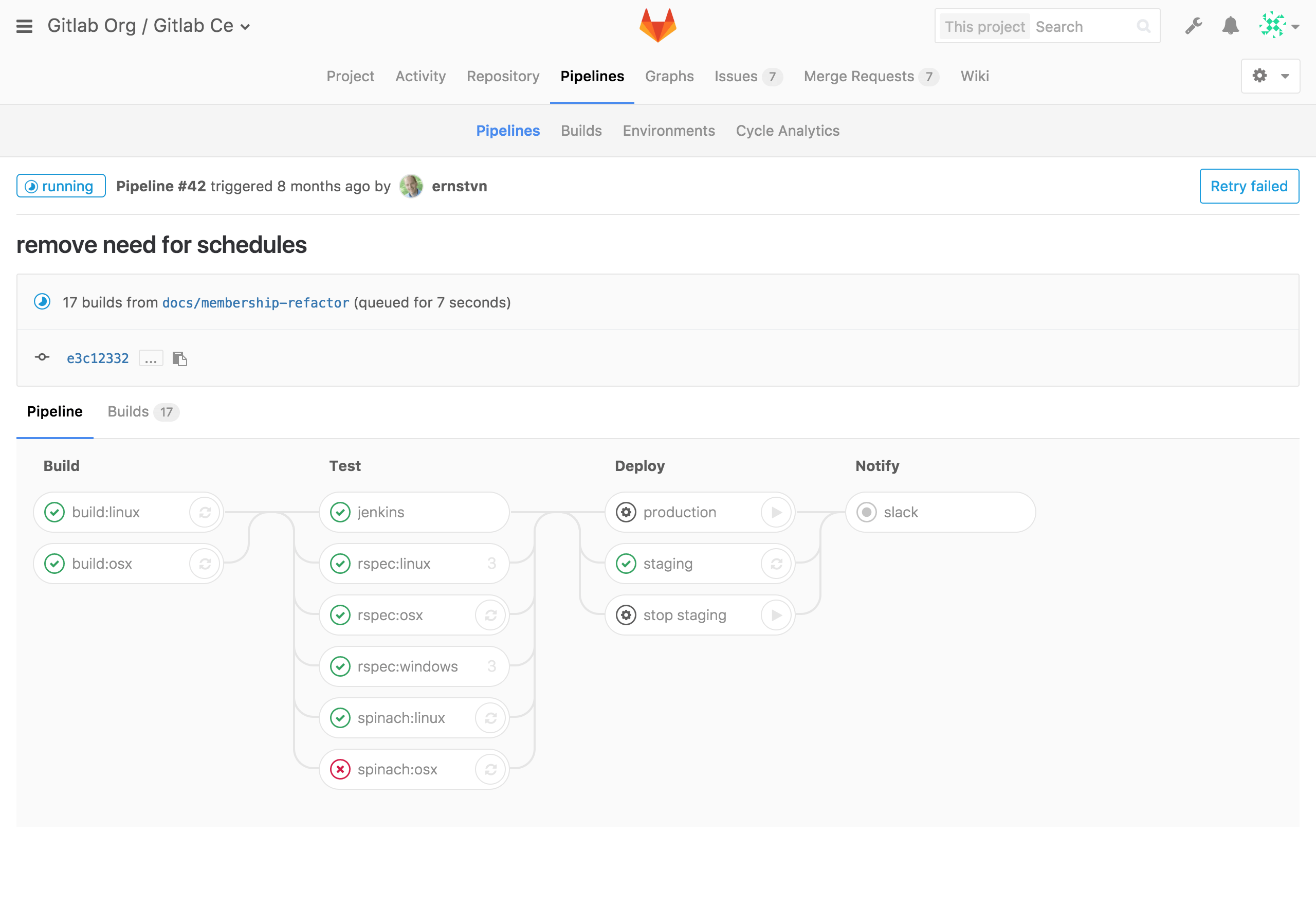Image resolution: width=1316 pixels, height=905 pixels.
Task: Click the copy commit hash icon
Action: pyautogui.click(x=178, y=357)
